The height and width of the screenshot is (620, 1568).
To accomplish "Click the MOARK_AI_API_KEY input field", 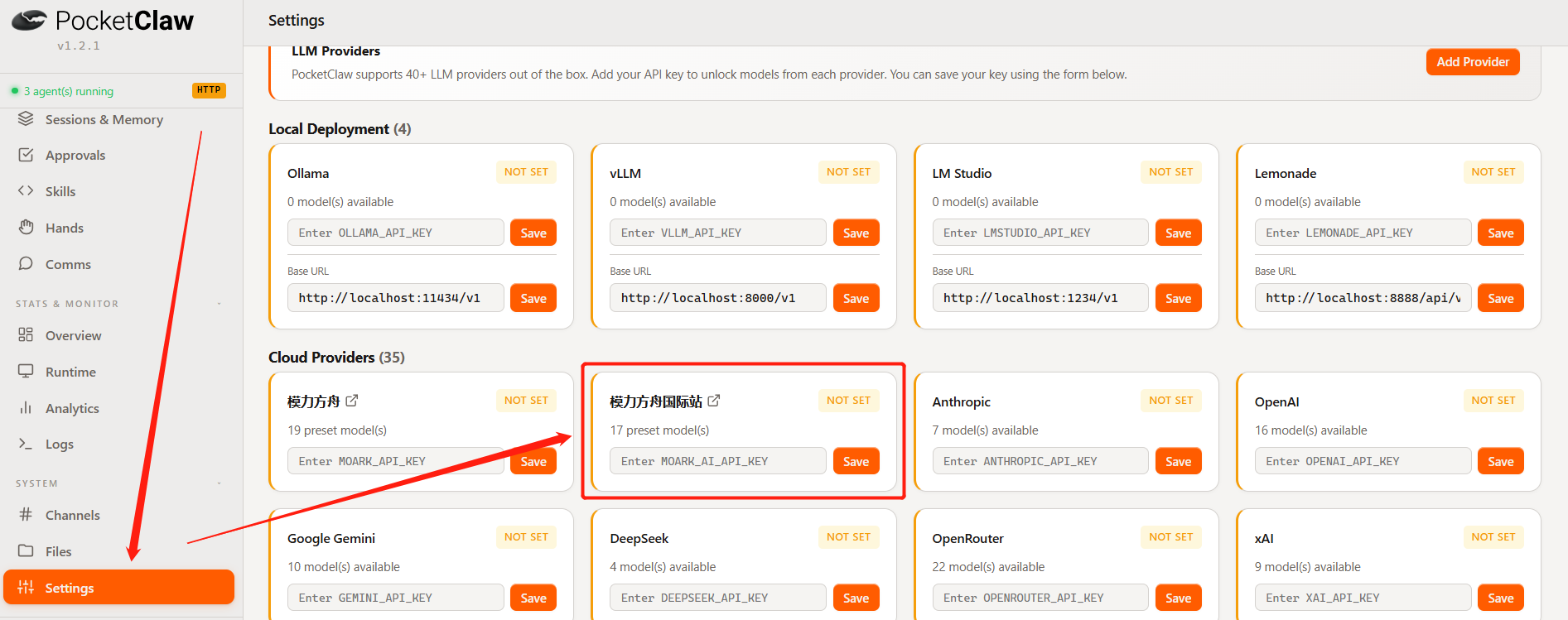I will coord(718,461).
